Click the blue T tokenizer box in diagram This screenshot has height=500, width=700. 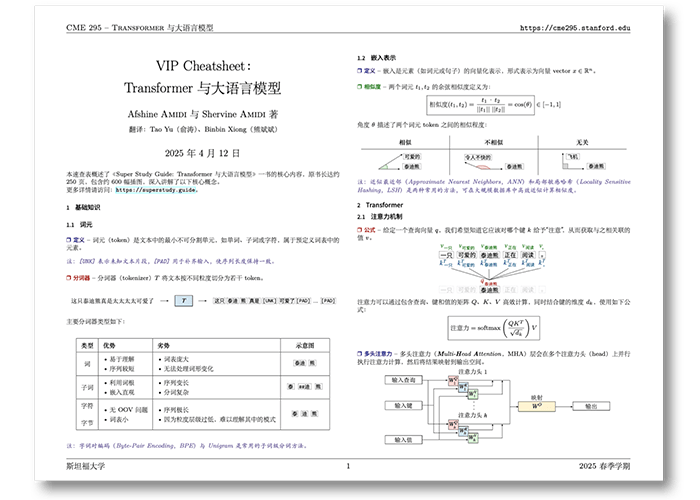(x=183, y=300)
